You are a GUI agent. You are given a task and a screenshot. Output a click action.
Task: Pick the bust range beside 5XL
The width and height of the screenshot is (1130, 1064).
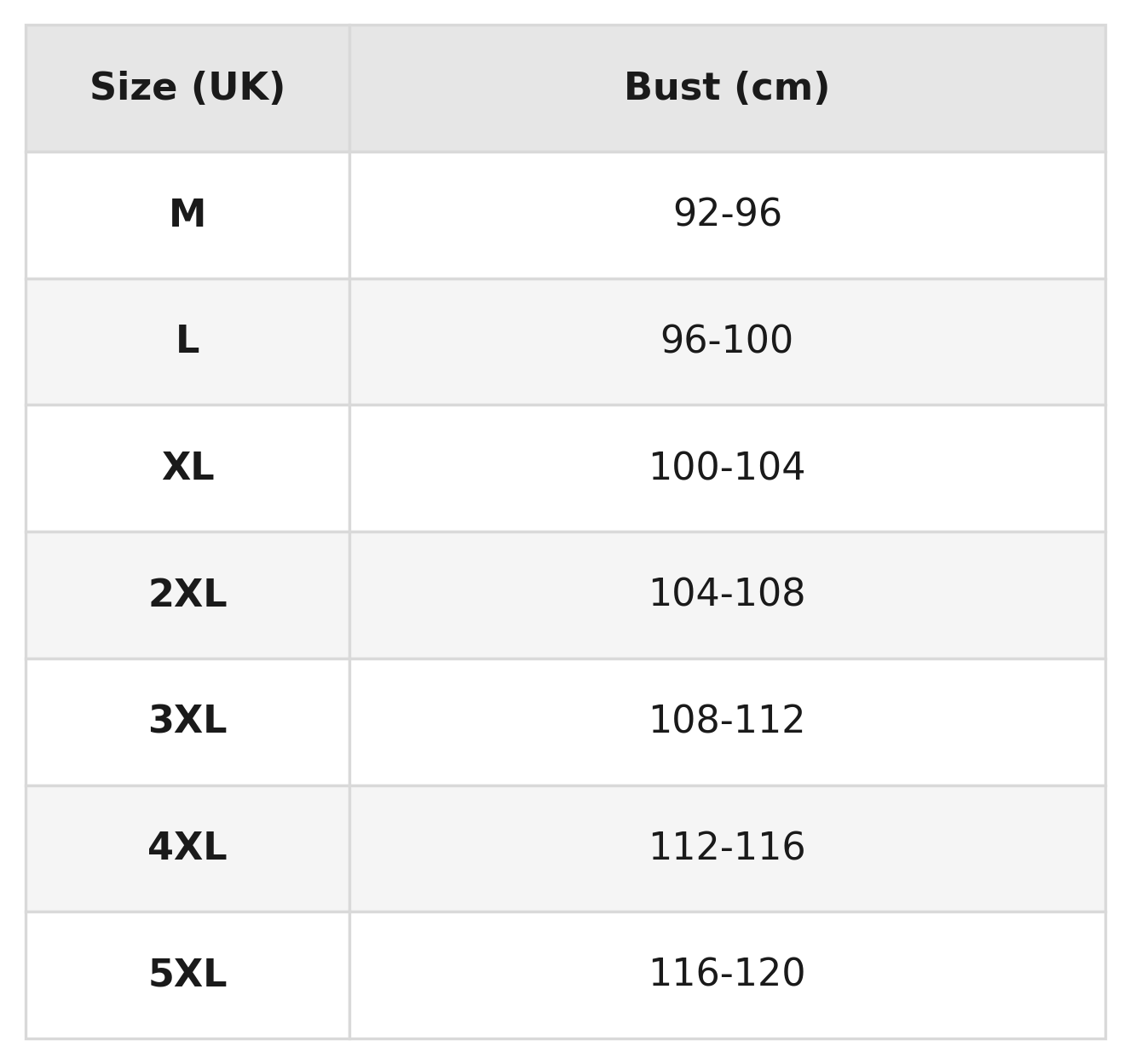(x=727, y=975)
